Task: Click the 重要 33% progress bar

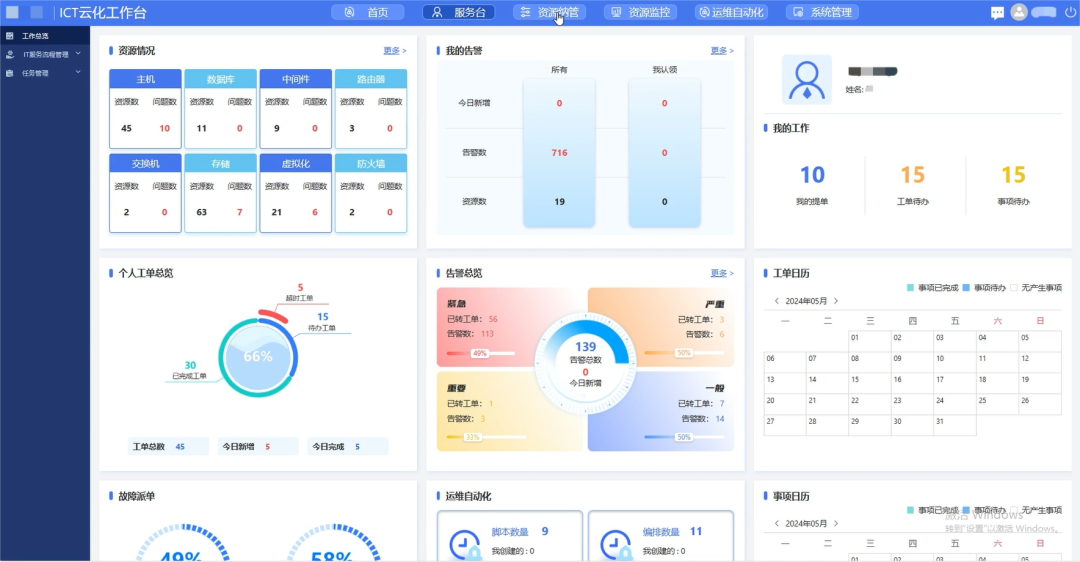Action: click(x=486, y=437)
